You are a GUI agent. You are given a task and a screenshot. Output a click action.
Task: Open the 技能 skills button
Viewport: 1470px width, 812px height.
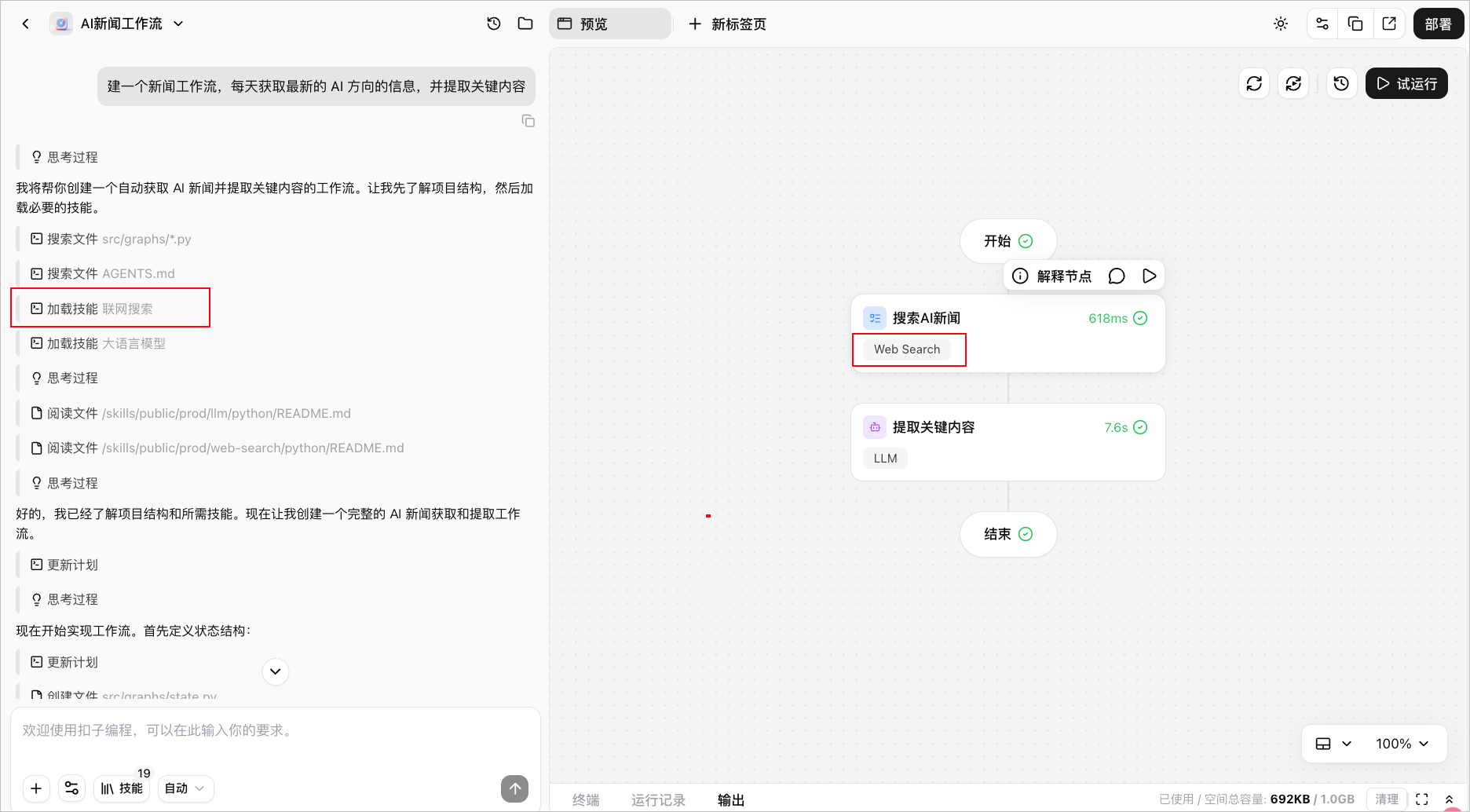[x=122, y=788]
